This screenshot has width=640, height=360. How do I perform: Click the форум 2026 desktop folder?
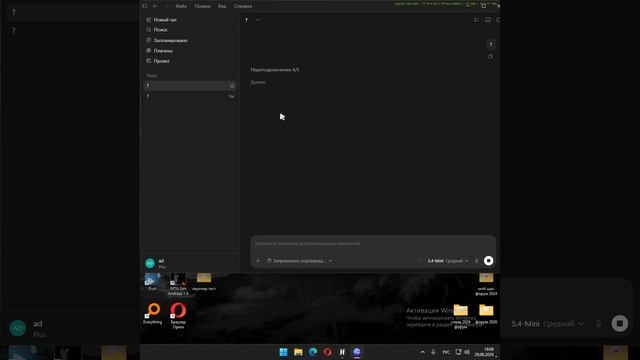486,314
